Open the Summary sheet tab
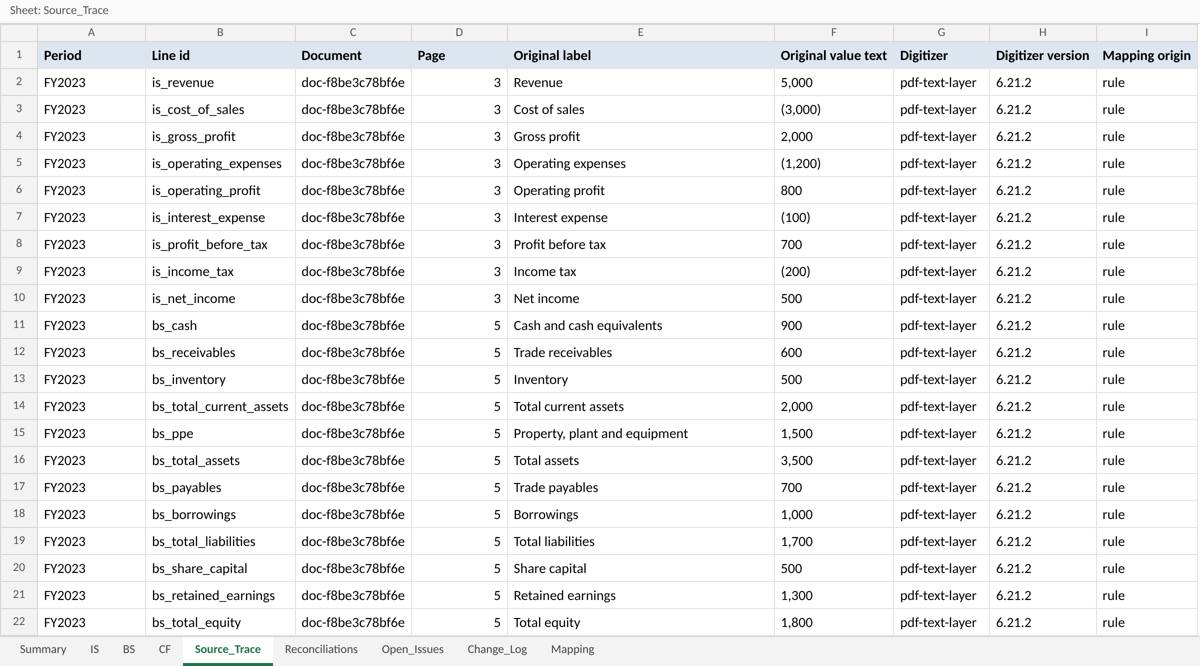The height and width of the screenshot is (666, 1200). [43, 649]
